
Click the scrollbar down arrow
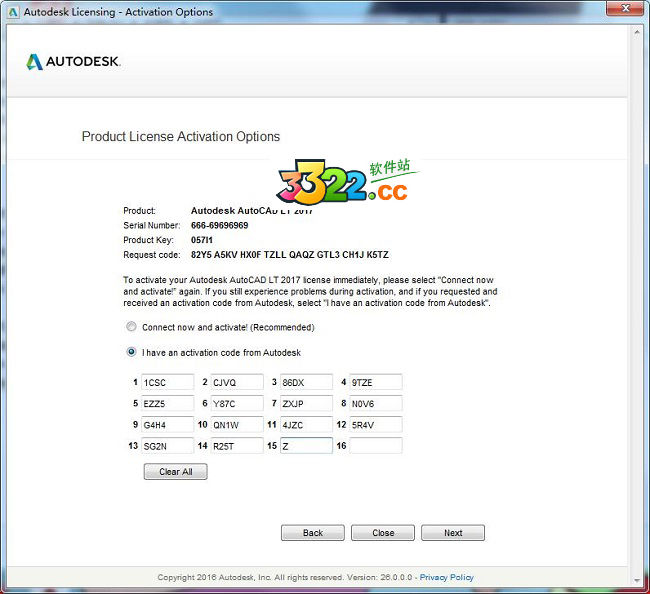coord(637,580)
